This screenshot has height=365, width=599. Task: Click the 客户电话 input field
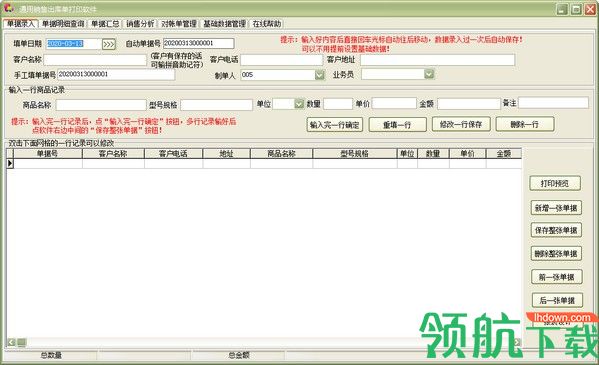(282, 60)
